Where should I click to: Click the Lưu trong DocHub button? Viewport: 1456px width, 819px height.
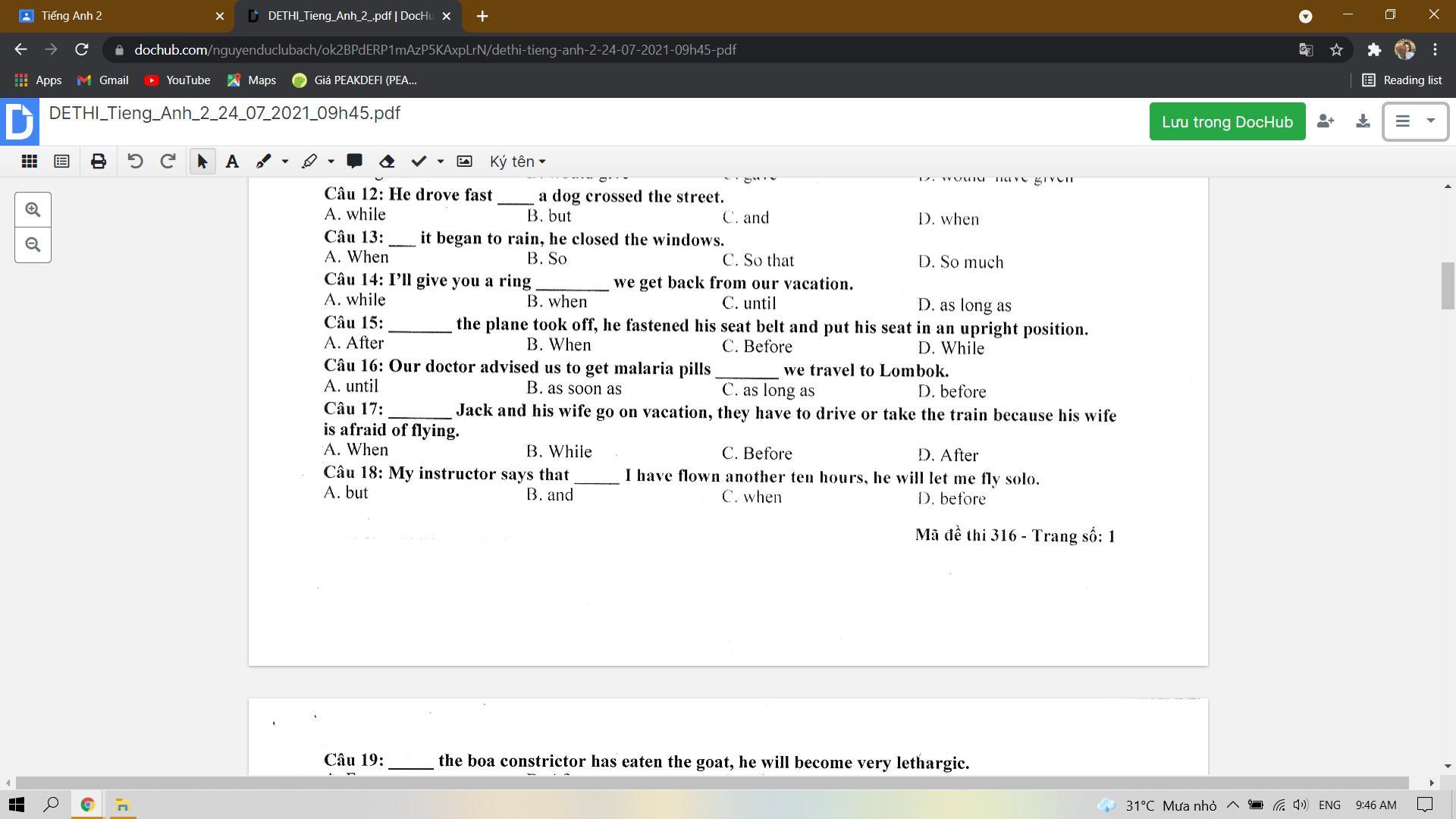point(1226,122)
